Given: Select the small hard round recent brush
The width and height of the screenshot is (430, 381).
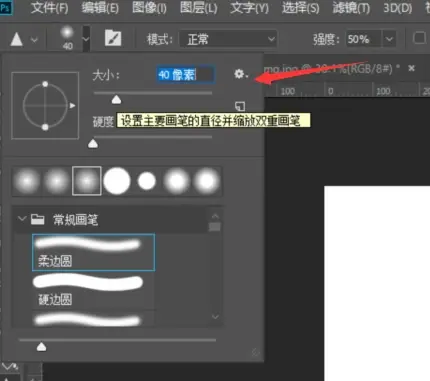Looking at the screenshot, I should (147, 181).
